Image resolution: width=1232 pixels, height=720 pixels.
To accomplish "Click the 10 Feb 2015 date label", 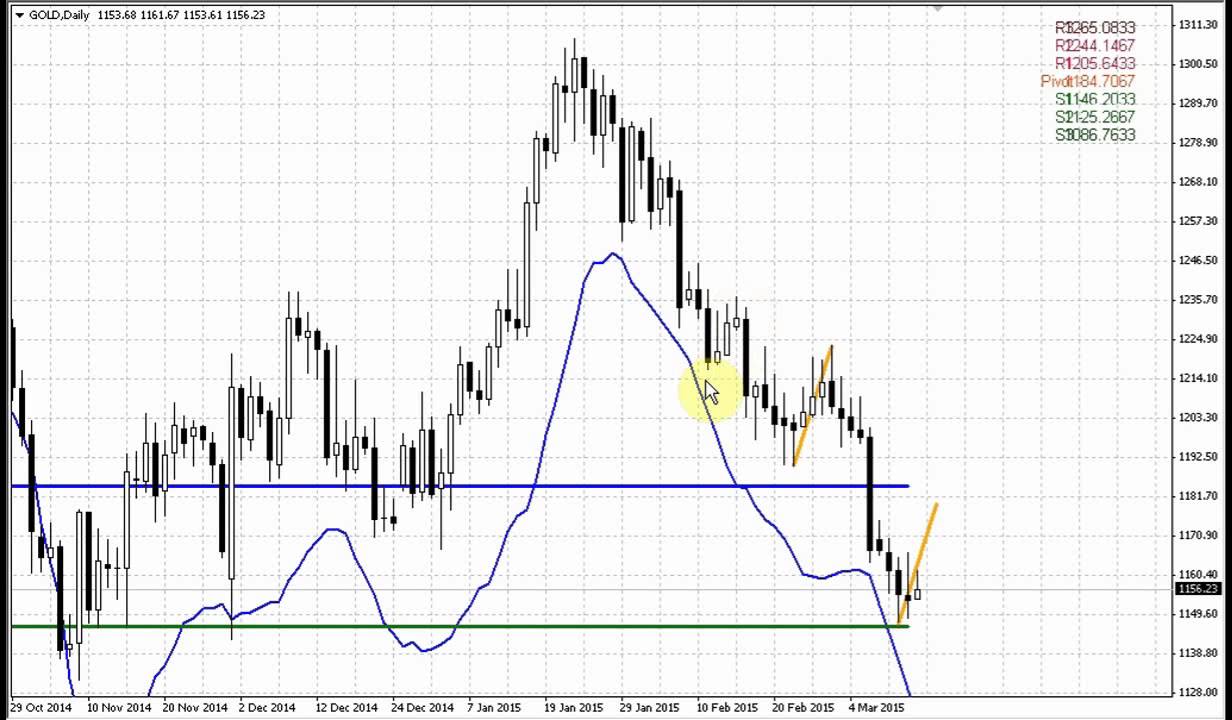I will point(727,708).
